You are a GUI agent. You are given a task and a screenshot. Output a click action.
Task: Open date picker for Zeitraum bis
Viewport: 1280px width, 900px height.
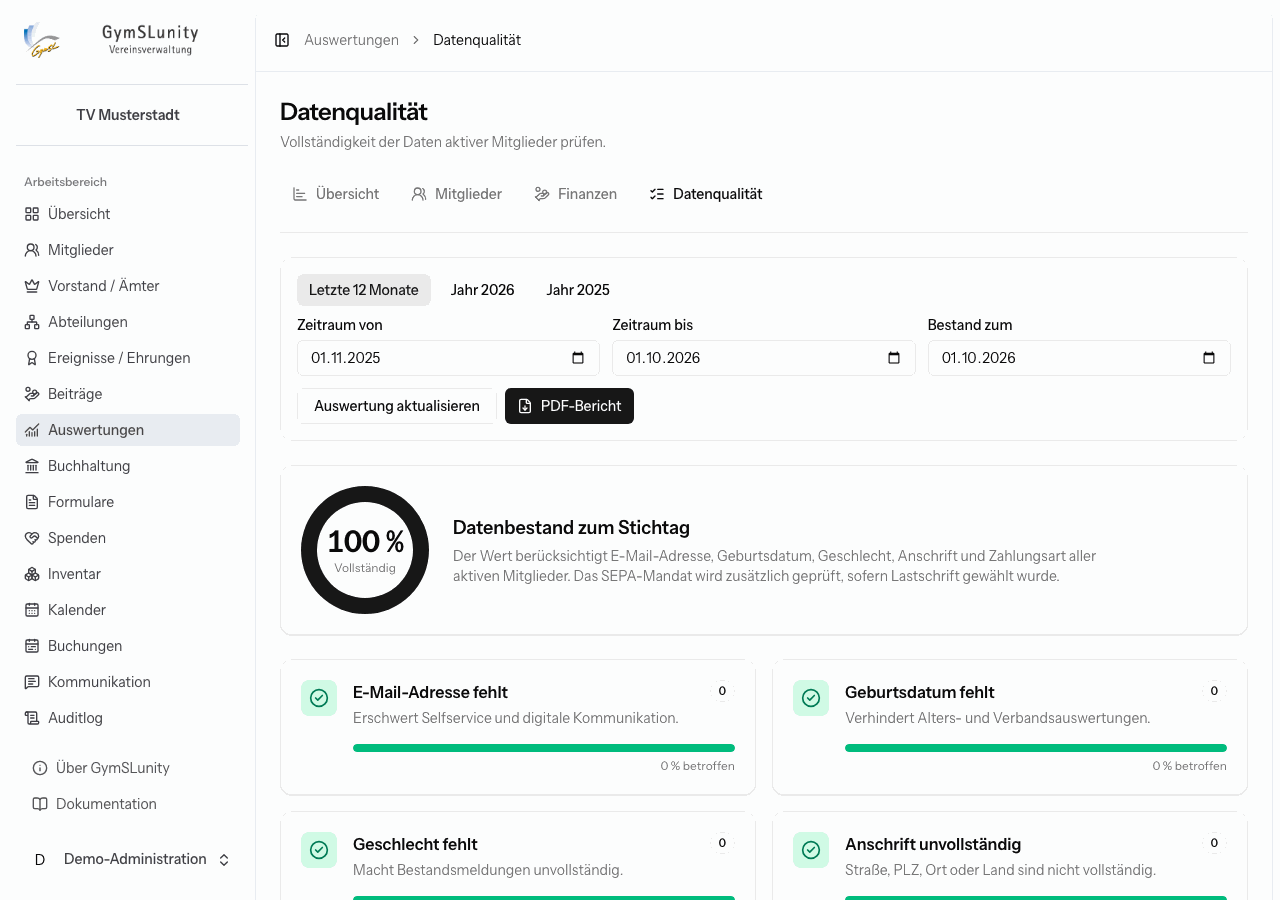tap(894, 358)
